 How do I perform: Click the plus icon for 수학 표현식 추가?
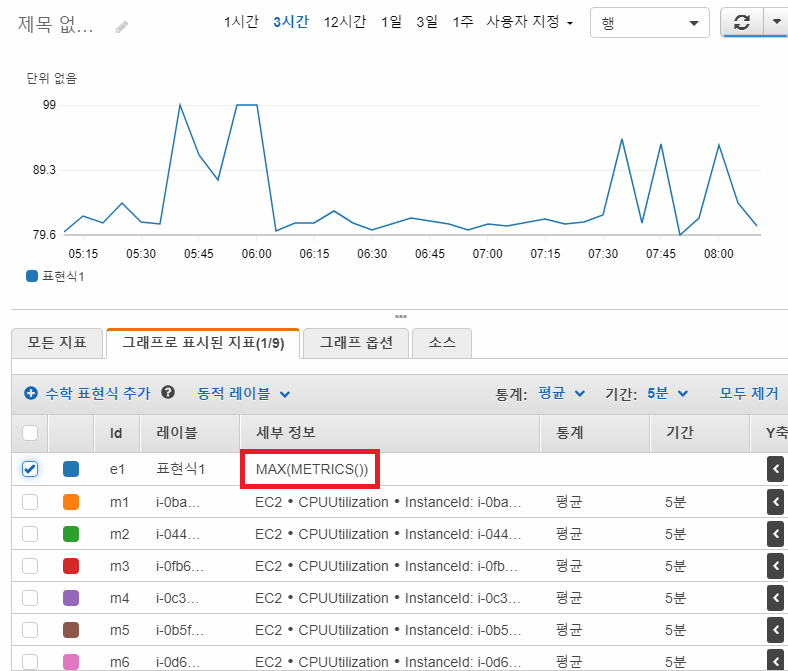pos(31,394)
